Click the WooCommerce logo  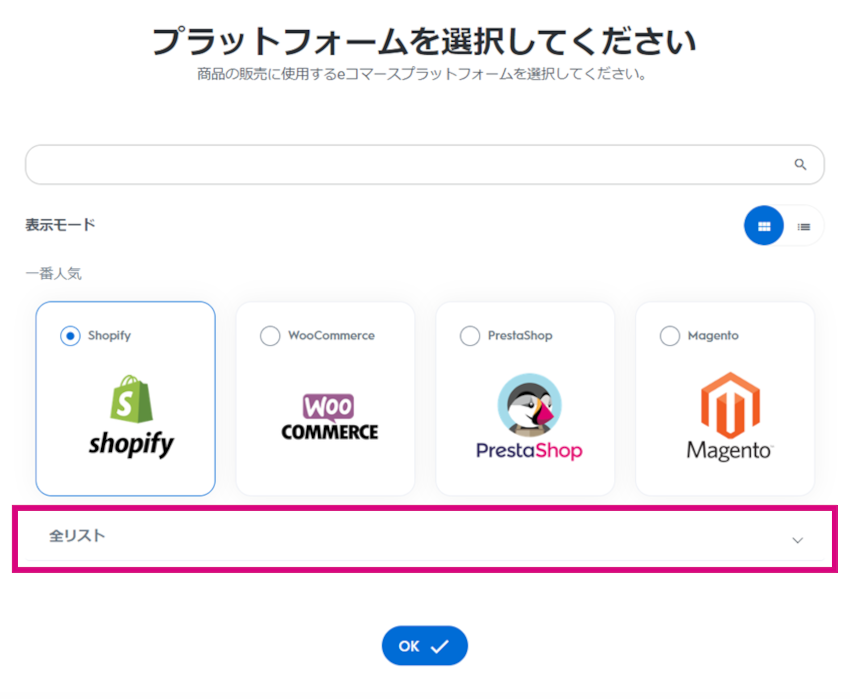pos(330,416)
